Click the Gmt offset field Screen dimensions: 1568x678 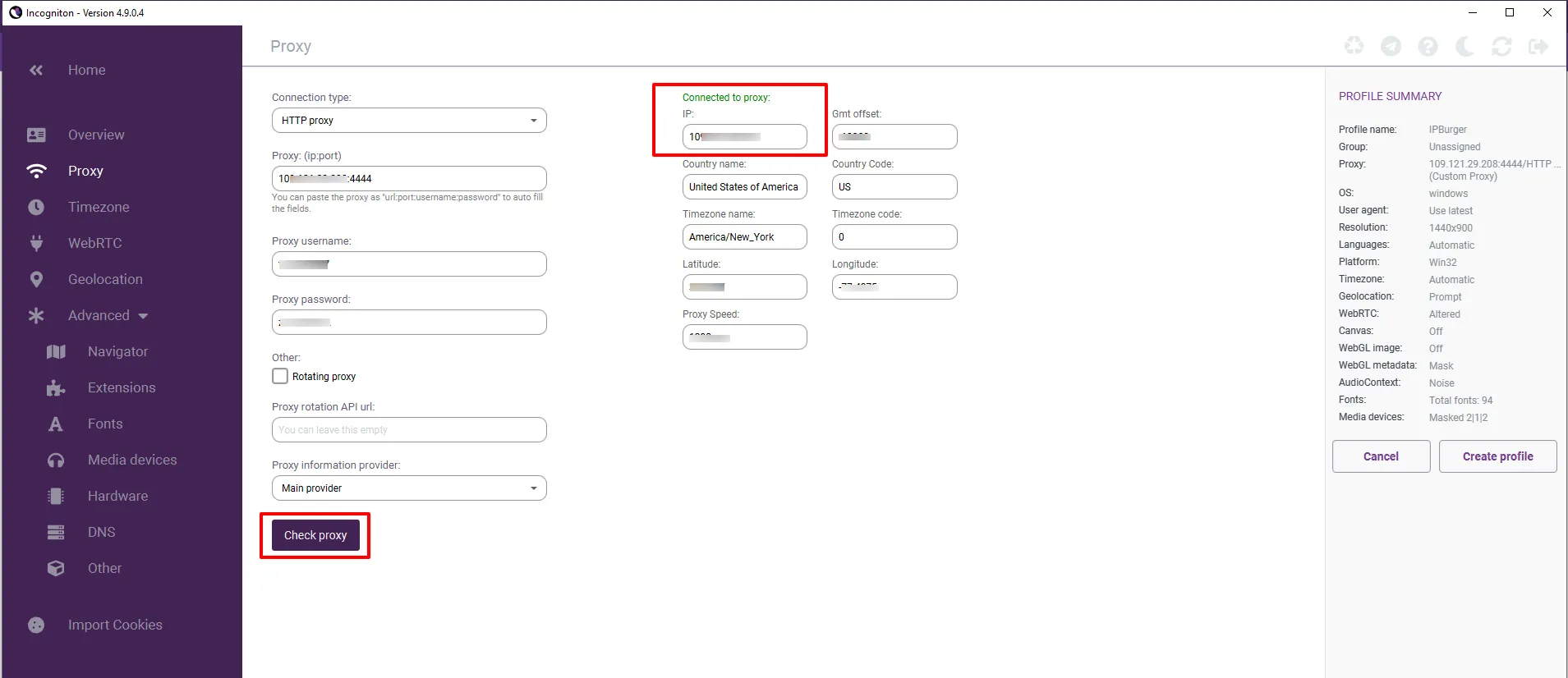[x=894, y=137]
